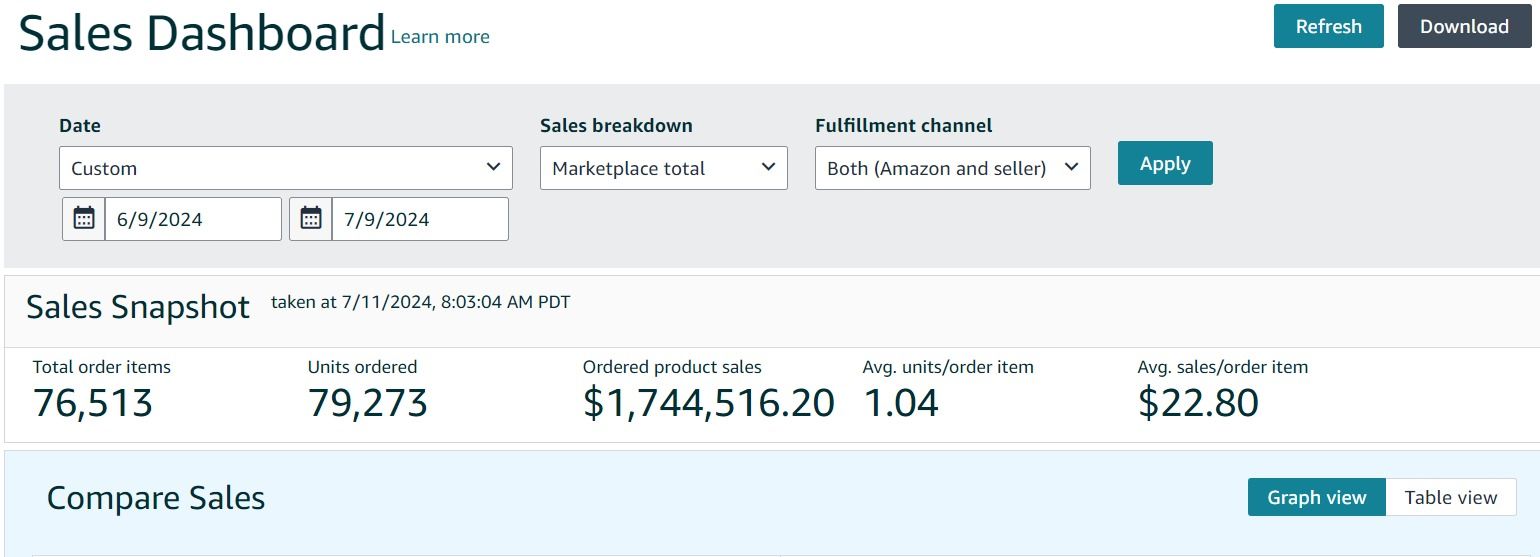
Task: Apply the selected filters
Action: [x=1164, y=163]
